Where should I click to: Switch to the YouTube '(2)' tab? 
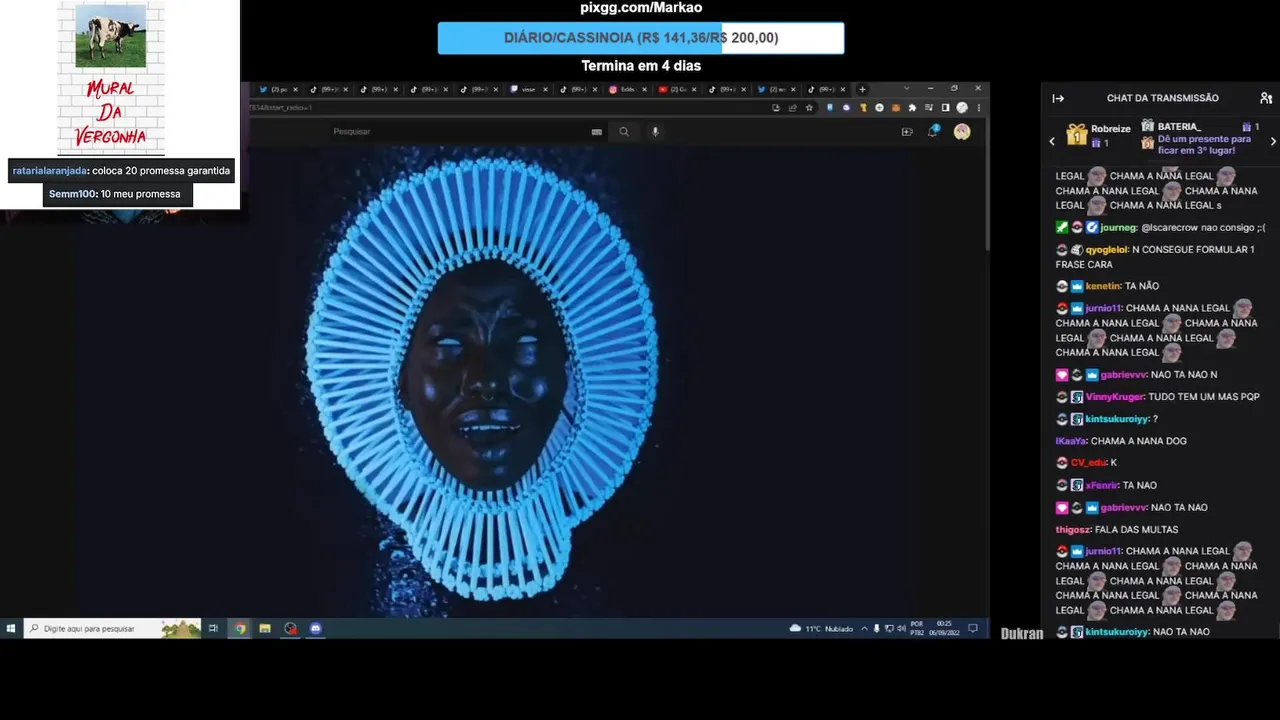click(678, 89)
